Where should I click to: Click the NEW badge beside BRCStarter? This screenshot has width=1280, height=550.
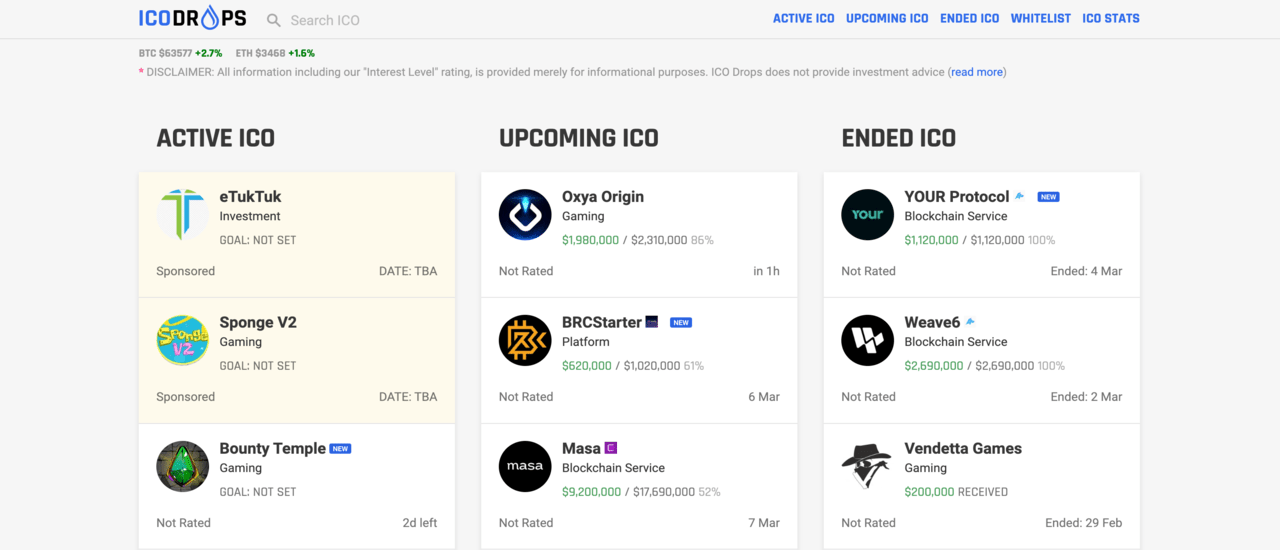681,323
